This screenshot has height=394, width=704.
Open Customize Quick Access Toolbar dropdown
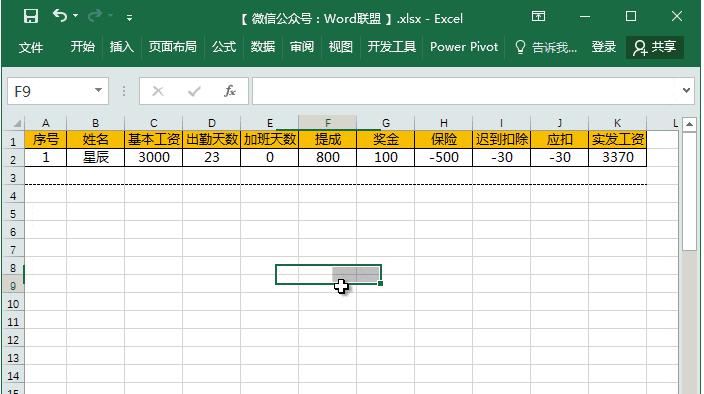pyautogui.click(x=129, y=18)
